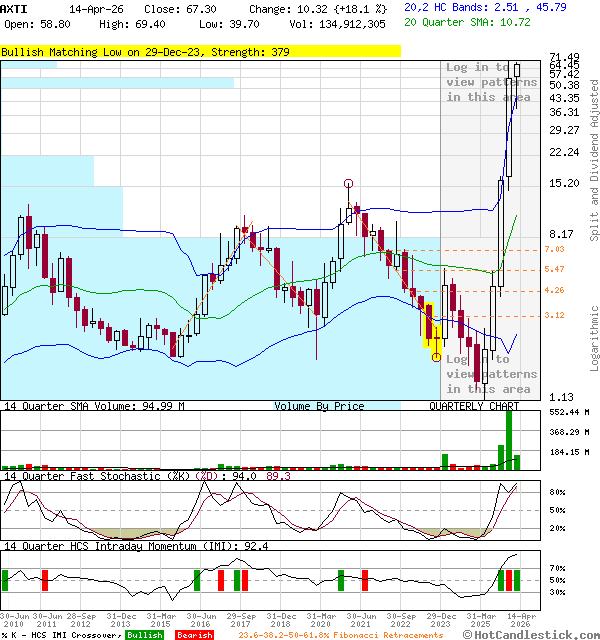This screenshot has width=600, height=640.
Task: Click the red circle marker at the price peak
Action: coord(348,183)
